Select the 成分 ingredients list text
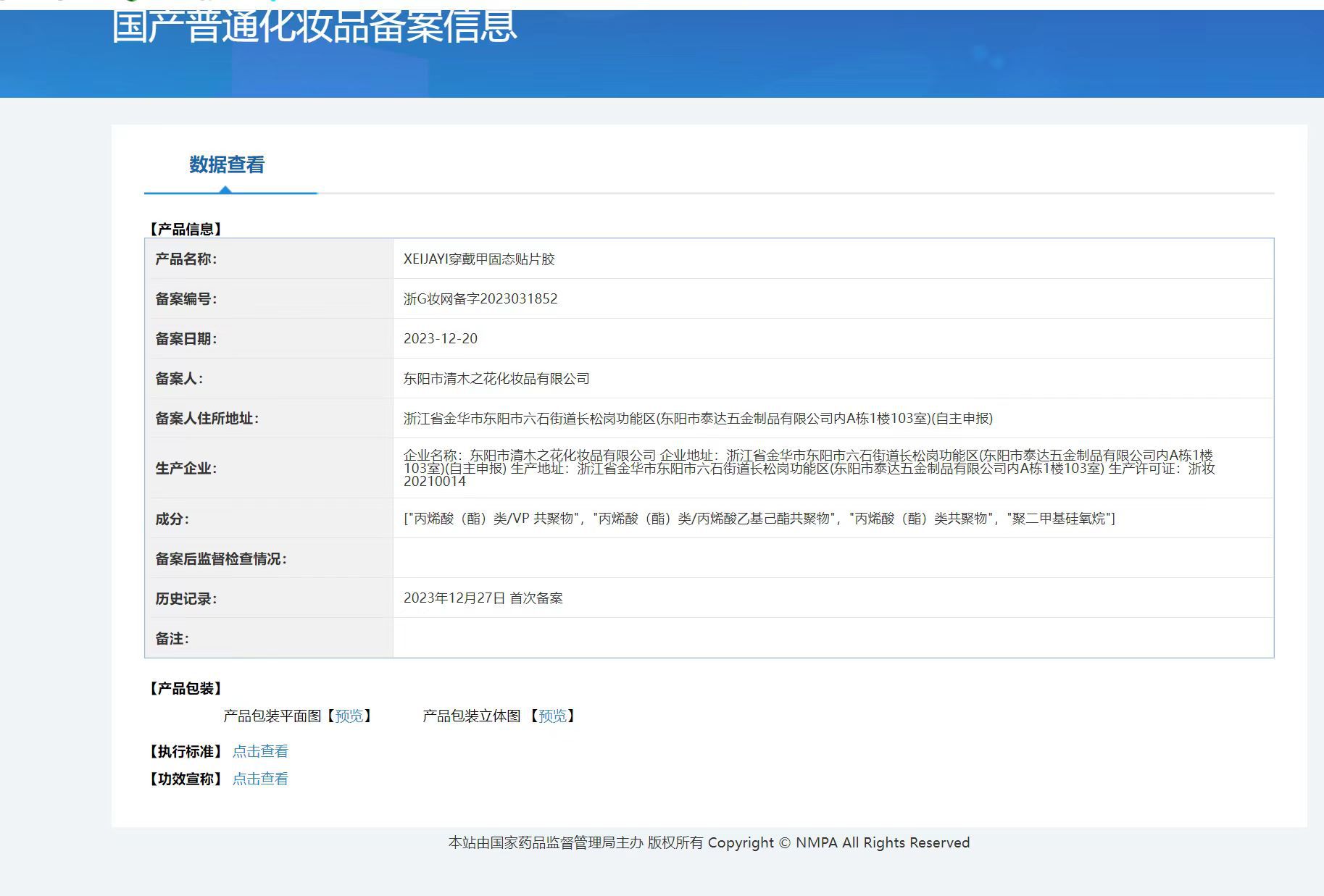Viewport: 1324px width, 896px height. [759, 519]
